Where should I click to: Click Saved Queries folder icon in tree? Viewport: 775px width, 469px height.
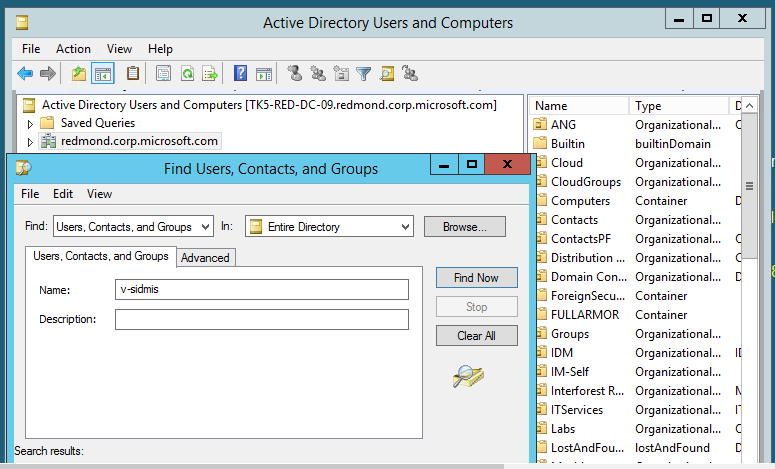tap(47, 123)
